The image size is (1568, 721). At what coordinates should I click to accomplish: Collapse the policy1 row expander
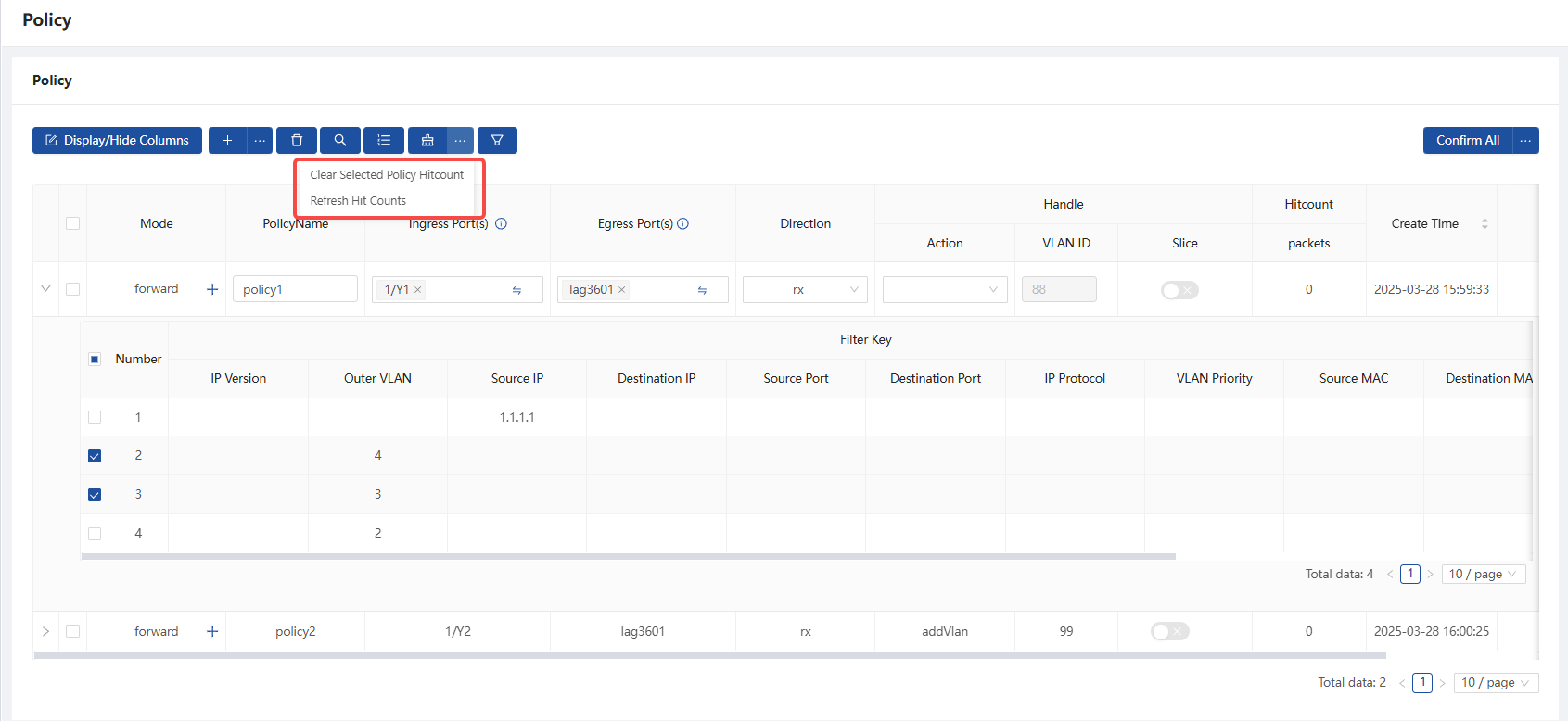[x=45, y=288]
